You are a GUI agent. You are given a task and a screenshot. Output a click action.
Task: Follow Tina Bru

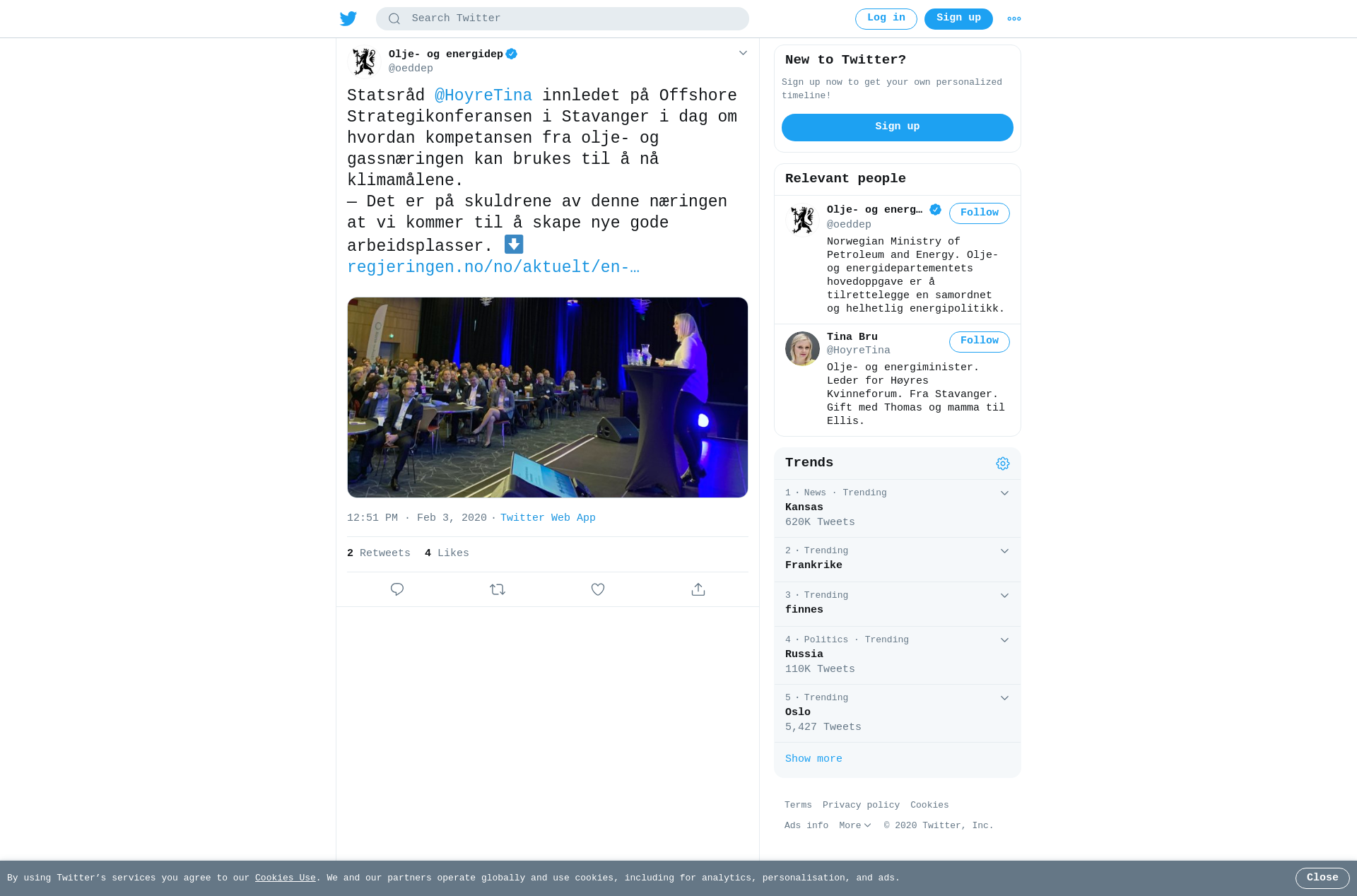[979, 341]
